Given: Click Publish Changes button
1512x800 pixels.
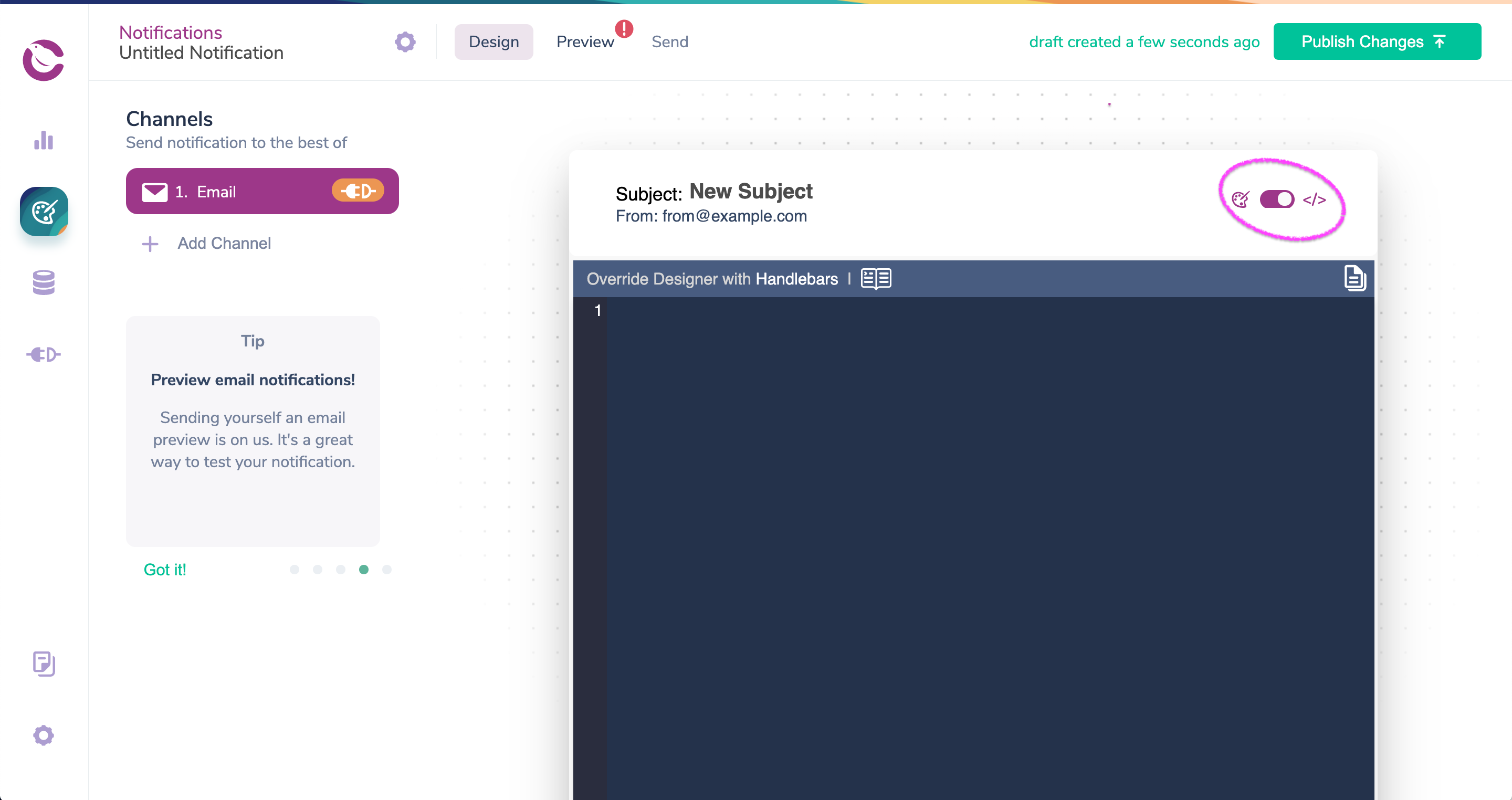Looking at the screenshot, I should (1377, 41).
